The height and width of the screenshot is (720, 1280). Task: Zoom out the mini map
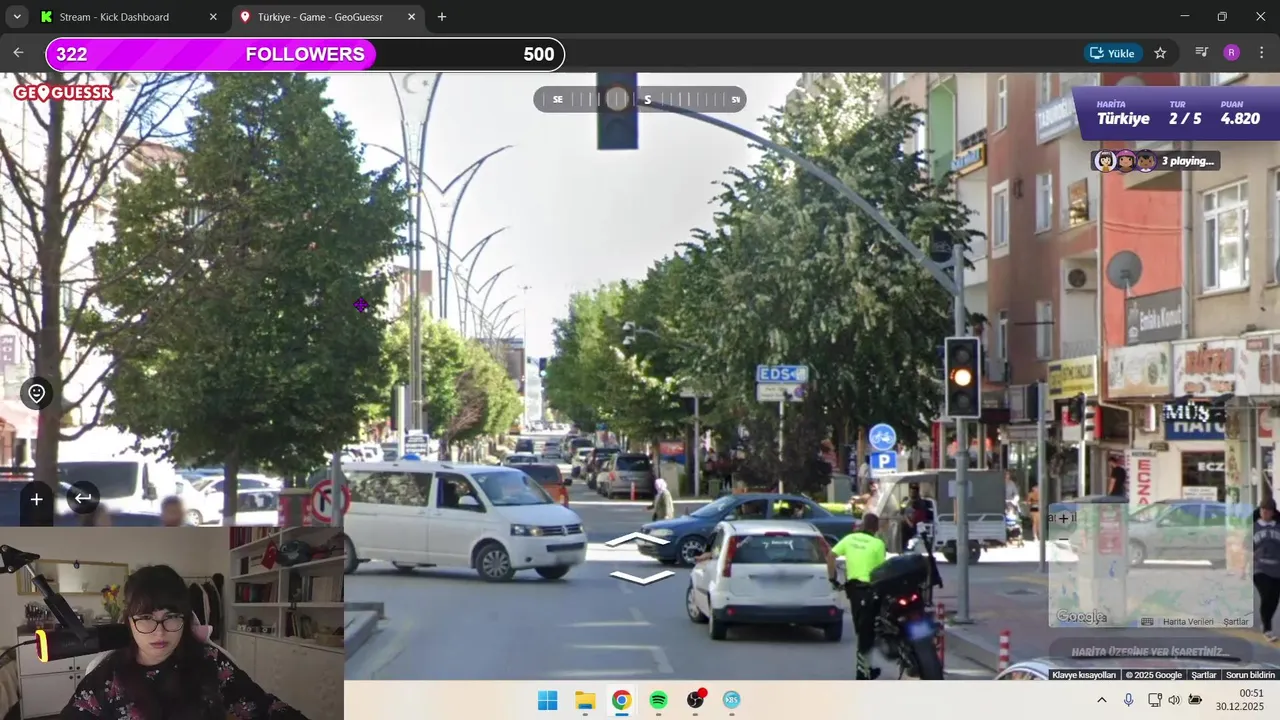[1063, 540]
